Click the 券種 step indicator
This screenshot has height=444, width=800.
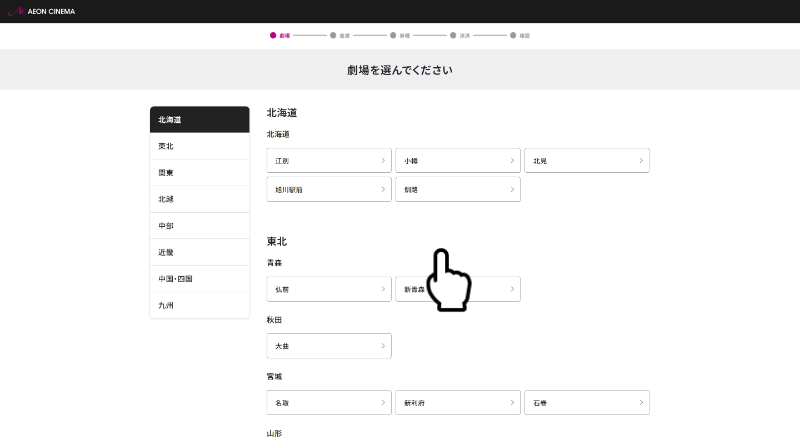[x=400, y=36]
